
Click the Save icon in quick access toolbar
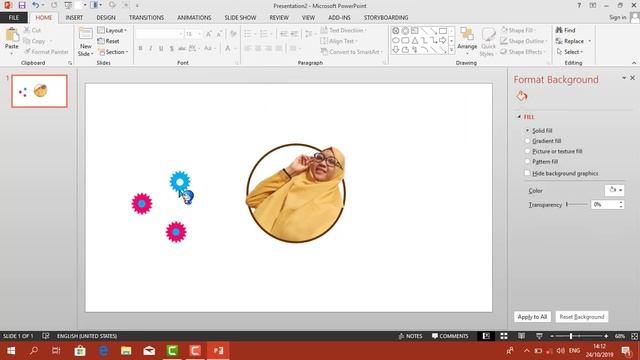[x=22, y=5]
